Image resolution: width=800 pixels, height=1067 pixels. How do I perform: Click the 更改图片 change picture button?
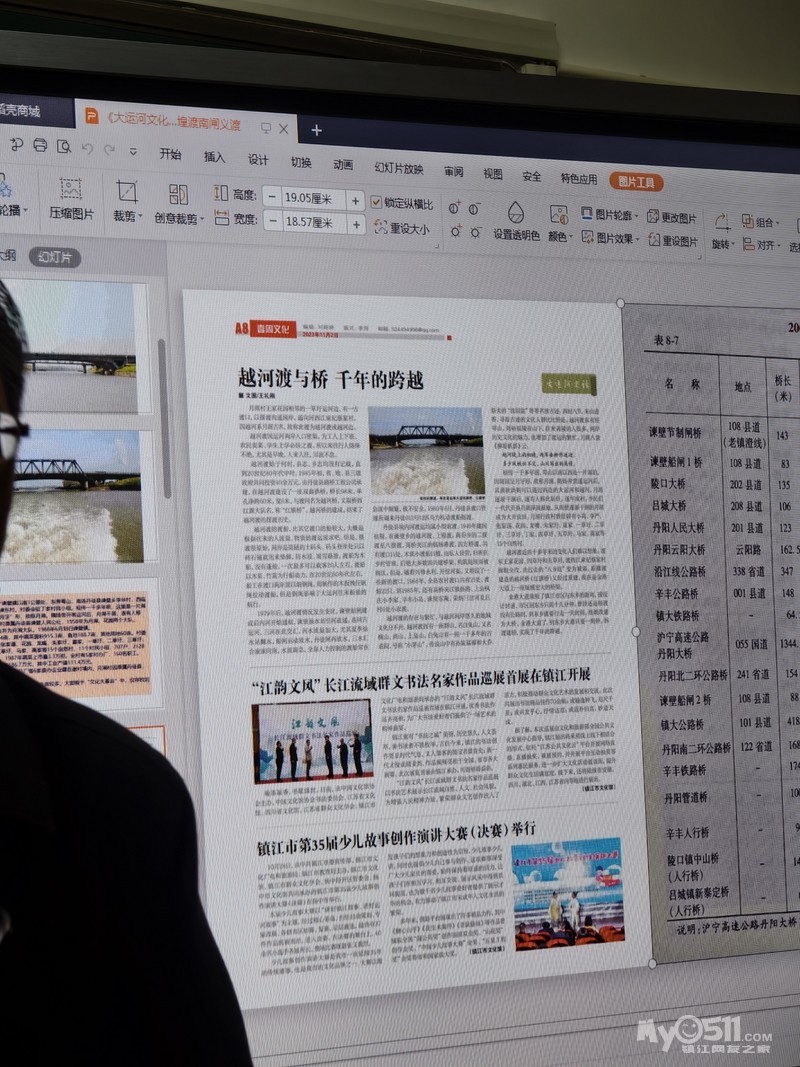tap(672, 217)
